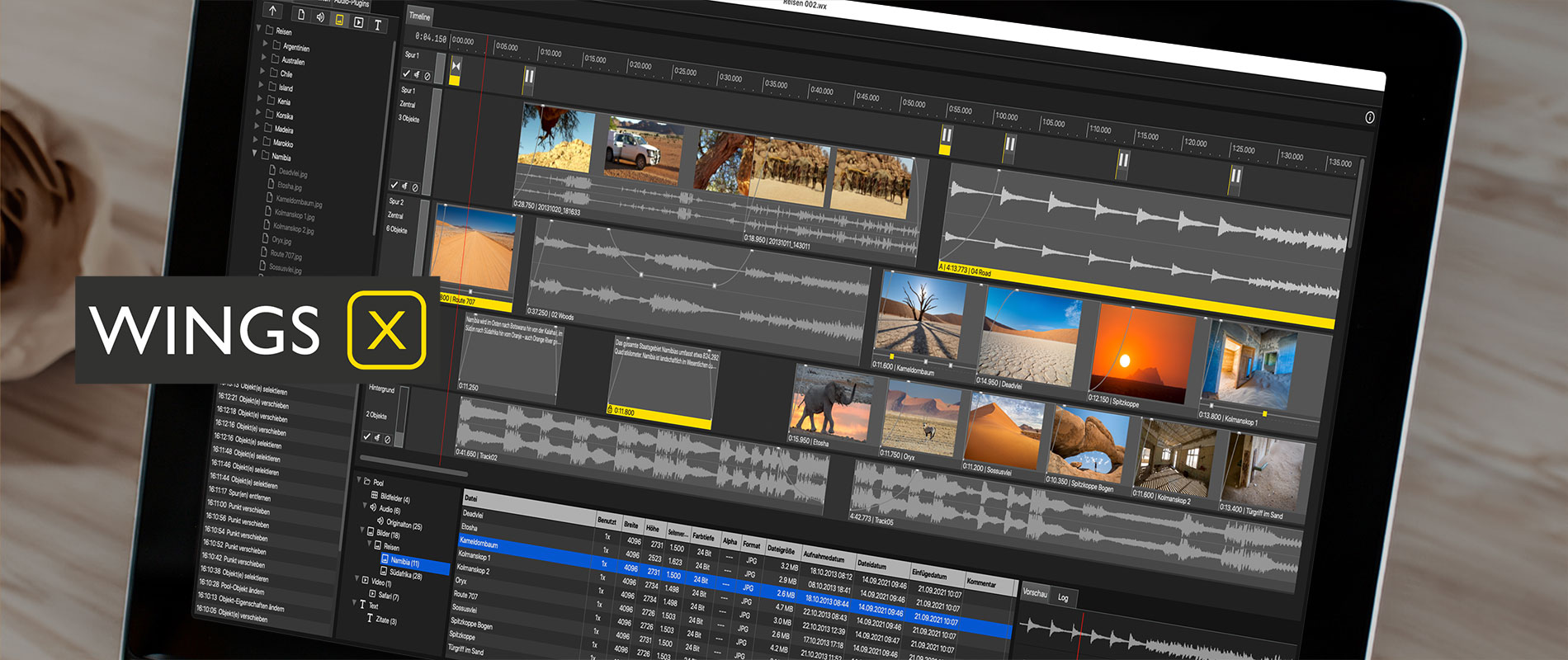This screenshot has width=1568, height=660.
Task: Select Bildfelder (4) in the Pool tree
Action: 394,498
